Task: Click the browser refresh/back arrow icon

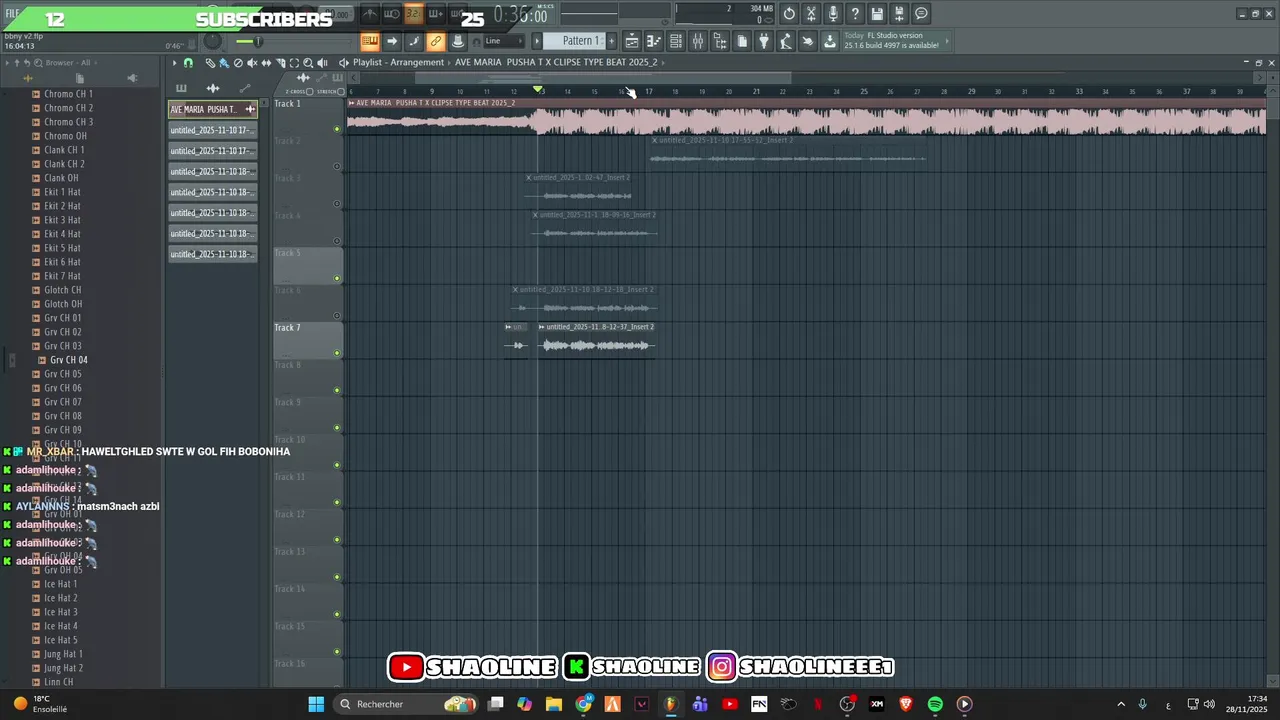Action: (x=27, y=62)
